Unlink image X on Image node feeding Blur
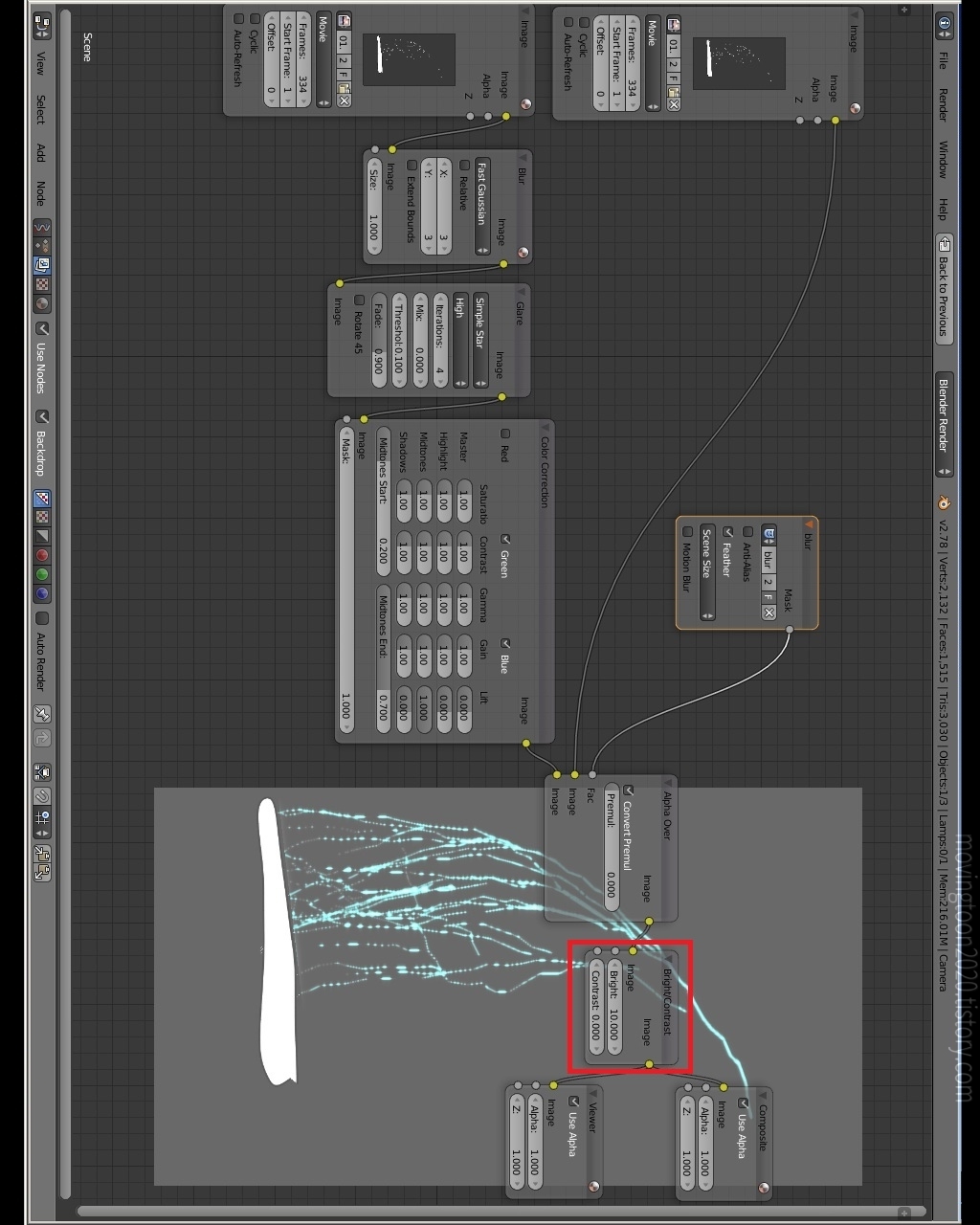The height and width of the screenshot is (1225, 980). [345, 100]
